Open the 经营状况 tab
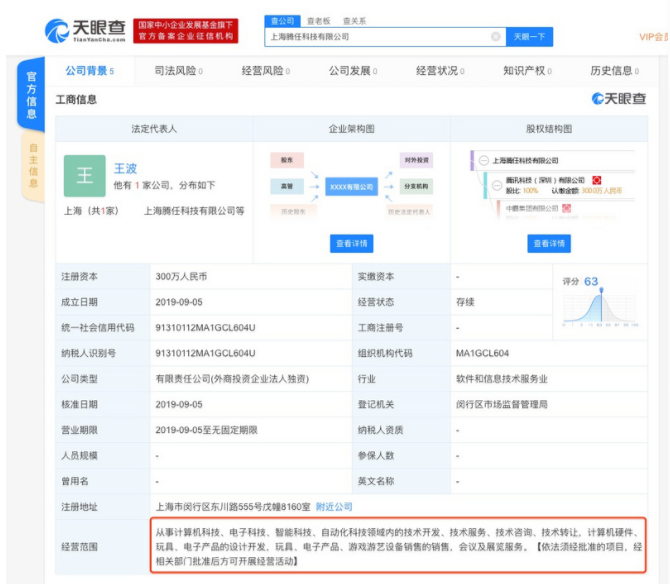Image resolution: width=670 pixels, height=584 pixels. (440, 71)
